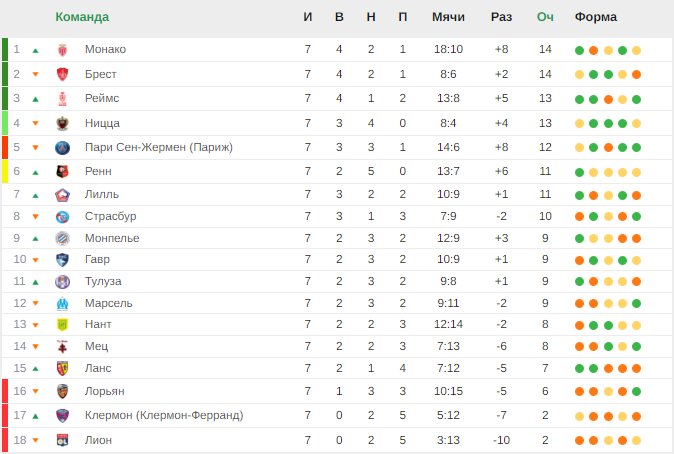Click the Rennes club crest icon
Image resolution: width=674 pixels, height=454 pixels.
63,172
